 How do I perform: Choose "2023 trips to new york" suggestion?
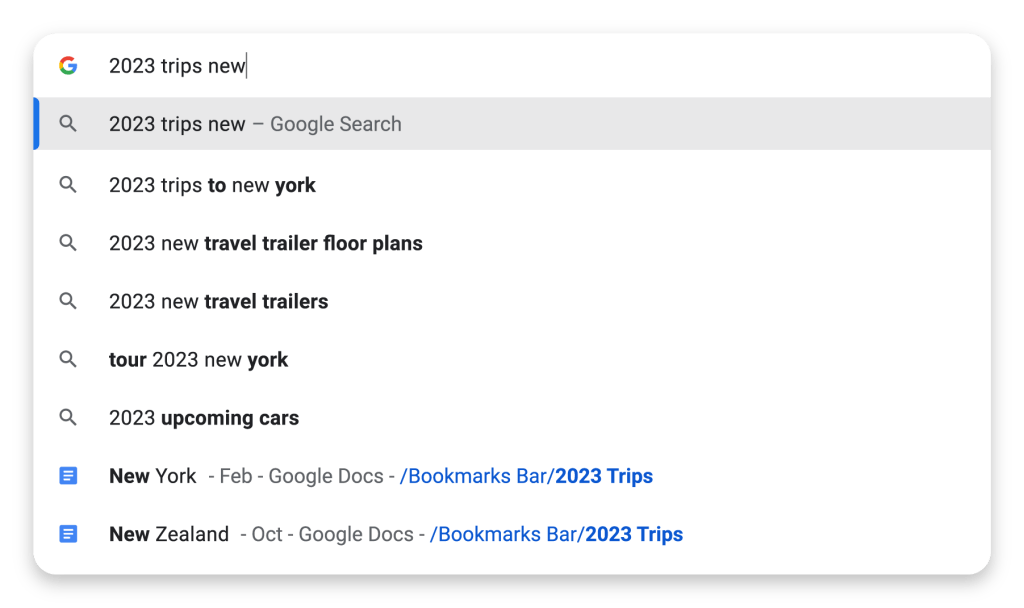click(212, 185)
